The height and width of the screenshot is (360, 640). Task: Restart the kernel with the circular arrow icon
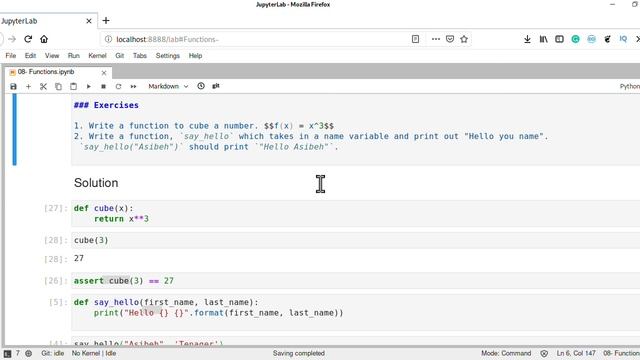[x=118, y=87]
